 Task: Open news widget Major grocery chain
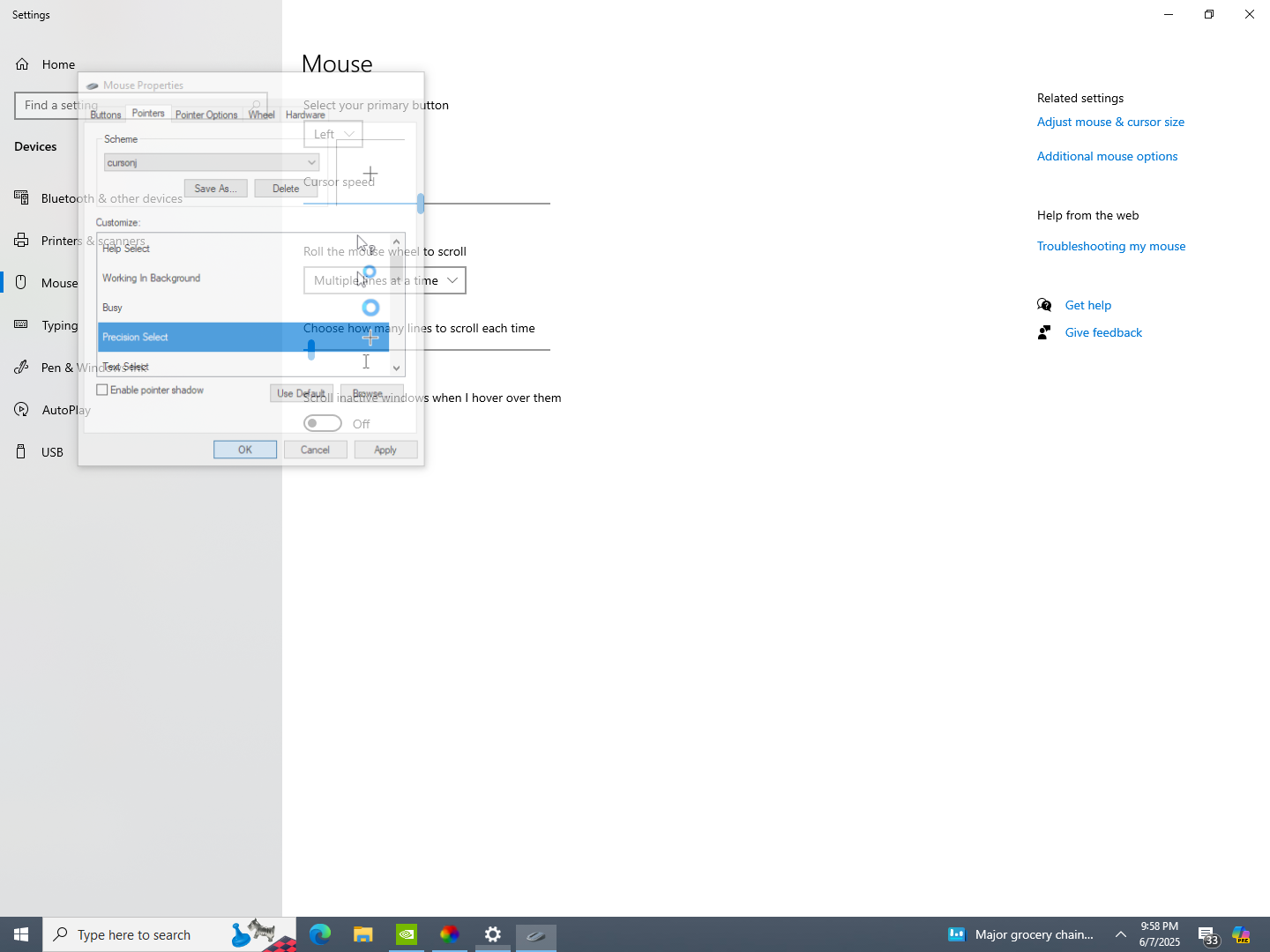[1020, 934]
